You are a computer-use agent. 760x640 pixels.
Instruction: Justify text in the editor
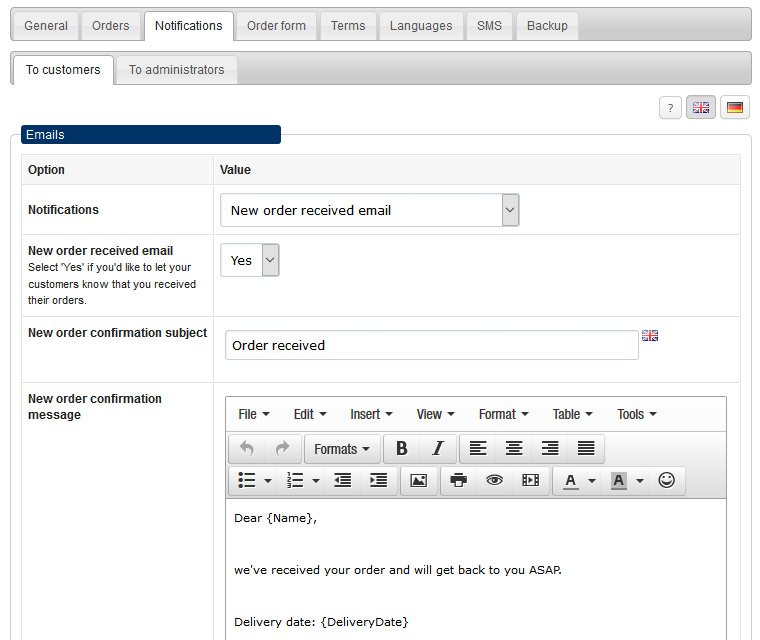(586, 448)
